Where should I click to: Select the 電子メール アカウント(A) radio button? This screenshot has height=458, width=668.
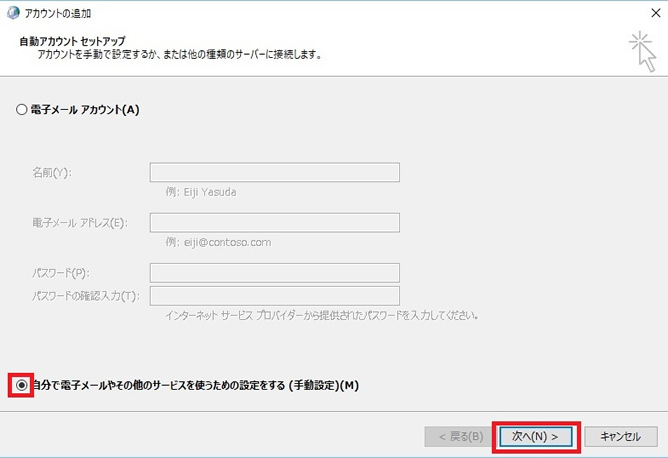click(21, 109)
